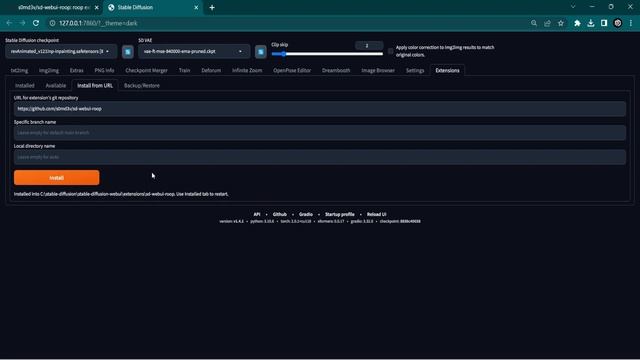Open the Startup profile link
The image size is (640, 360).
tap(340, 214)
